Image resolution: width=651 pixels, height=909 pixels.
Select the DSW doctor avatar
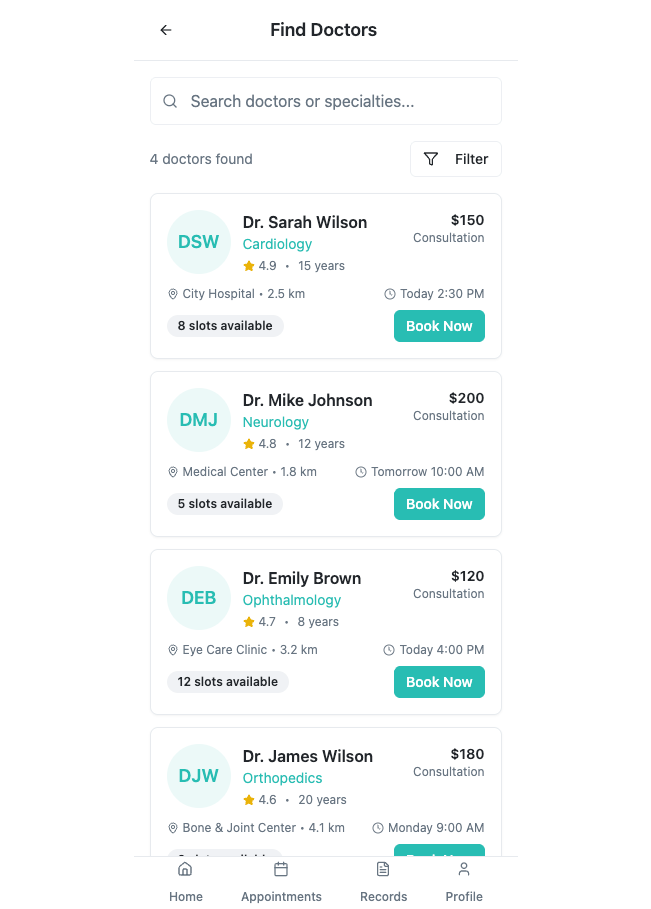click(199, 242)
